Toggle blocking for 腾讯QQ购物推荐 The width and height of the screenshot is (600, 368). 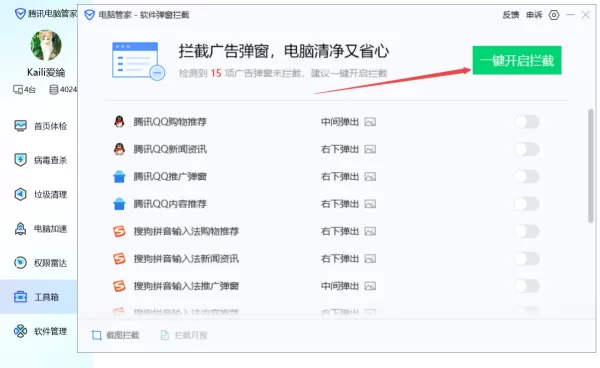coord(527,122)
